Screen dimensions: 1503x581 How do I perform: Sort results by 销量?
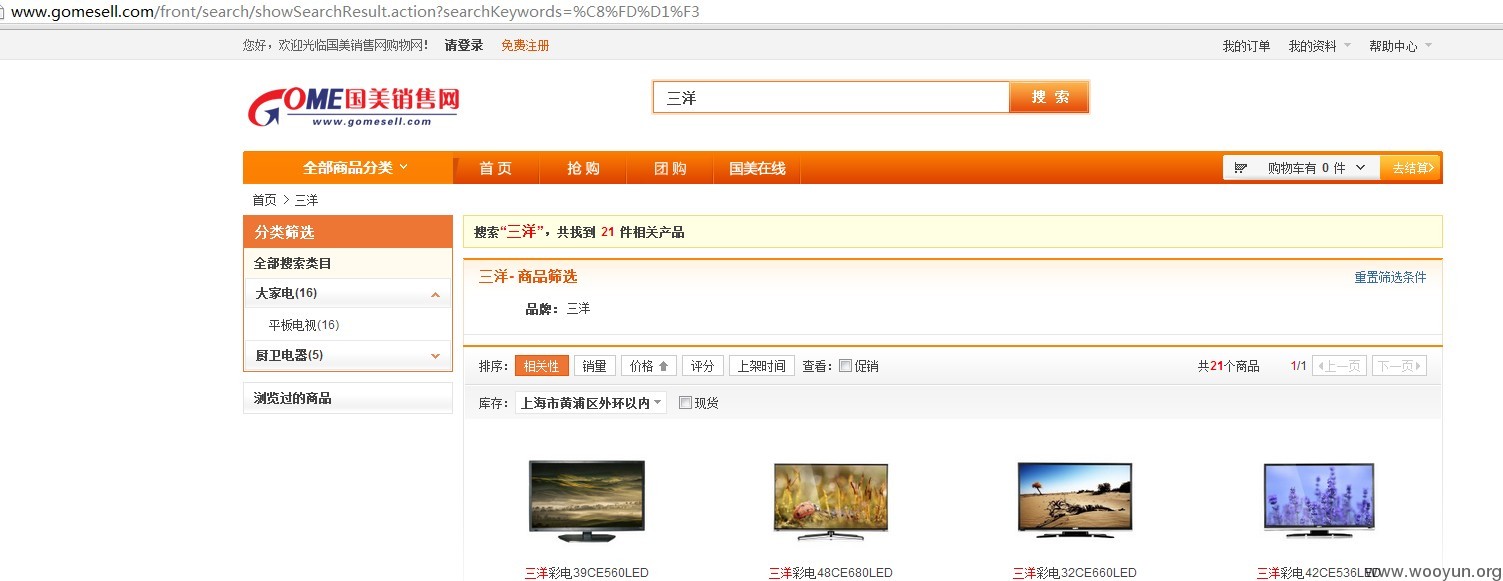595,366
